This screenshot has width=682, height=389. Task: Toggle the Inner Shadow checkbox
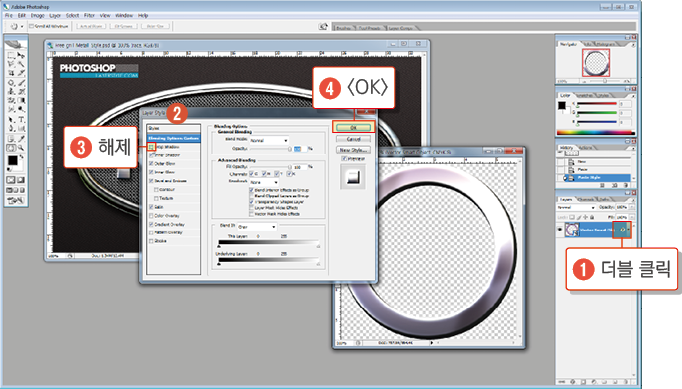pyautogui.click(x=151, y=155)
